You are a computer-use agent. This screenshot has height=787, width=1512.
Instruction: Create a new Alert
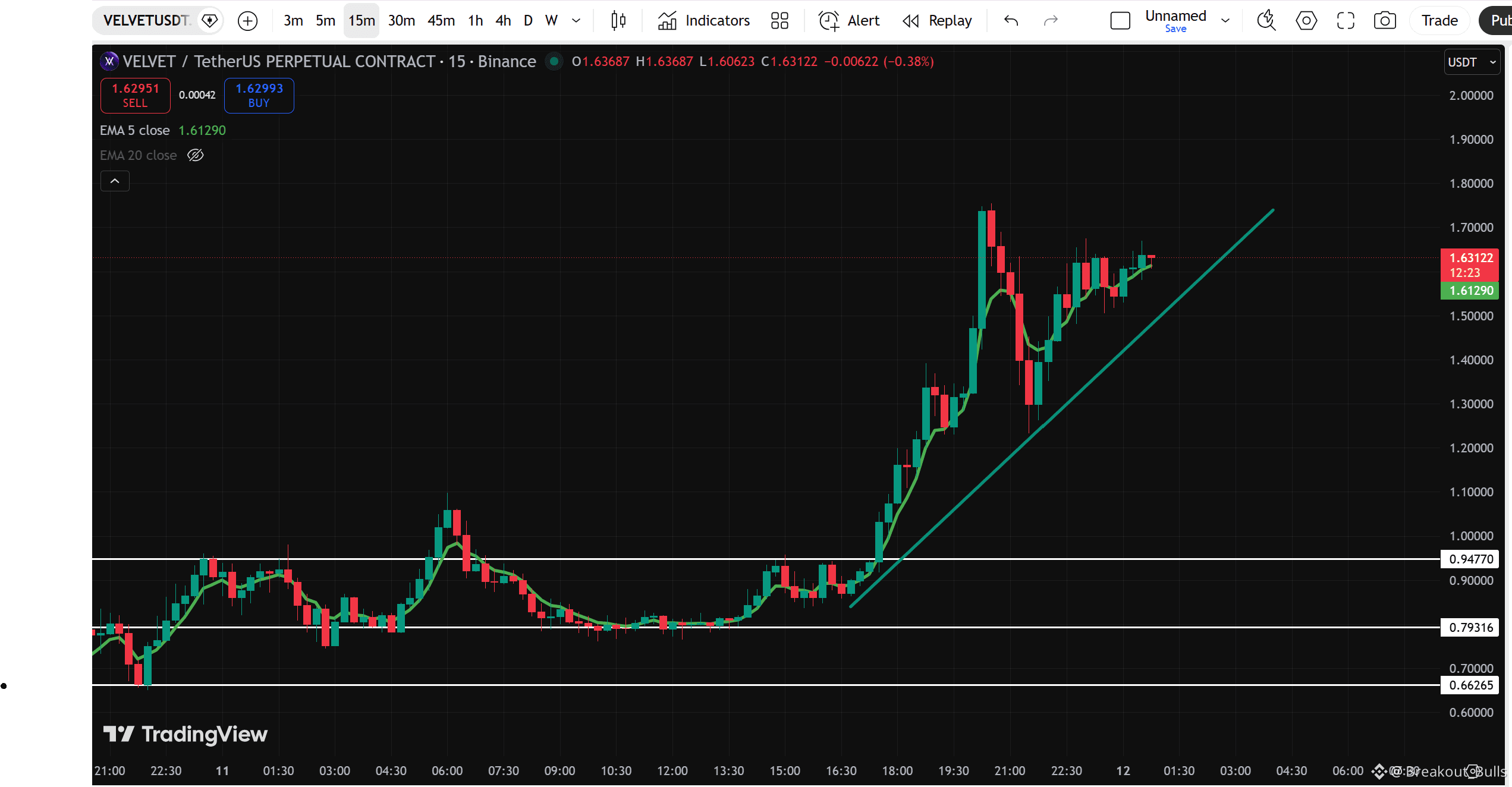849,21
